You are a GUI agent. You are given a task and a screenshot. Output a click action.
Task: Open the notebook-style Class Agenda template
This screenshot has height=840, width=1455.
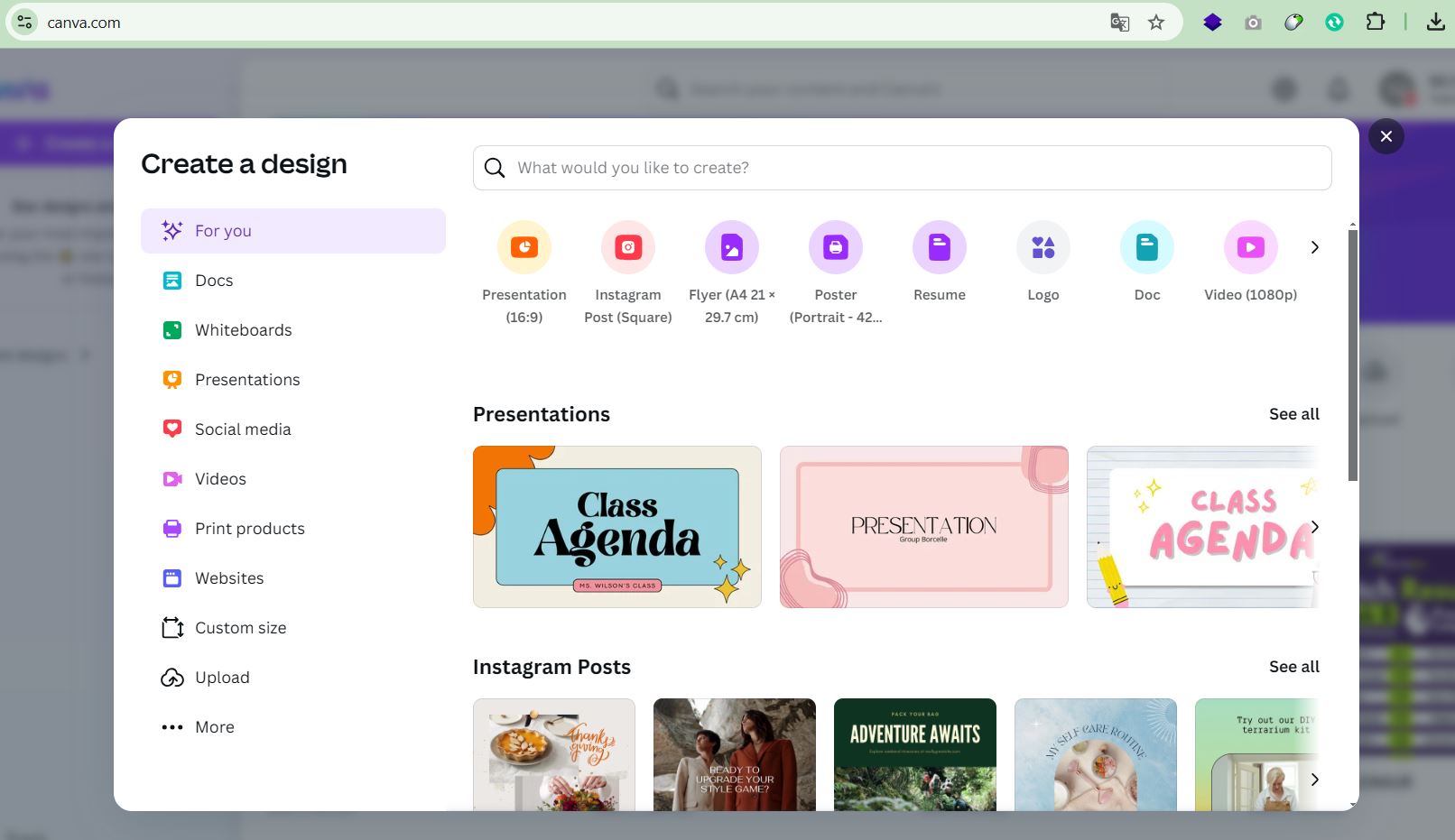(1202, 527)
